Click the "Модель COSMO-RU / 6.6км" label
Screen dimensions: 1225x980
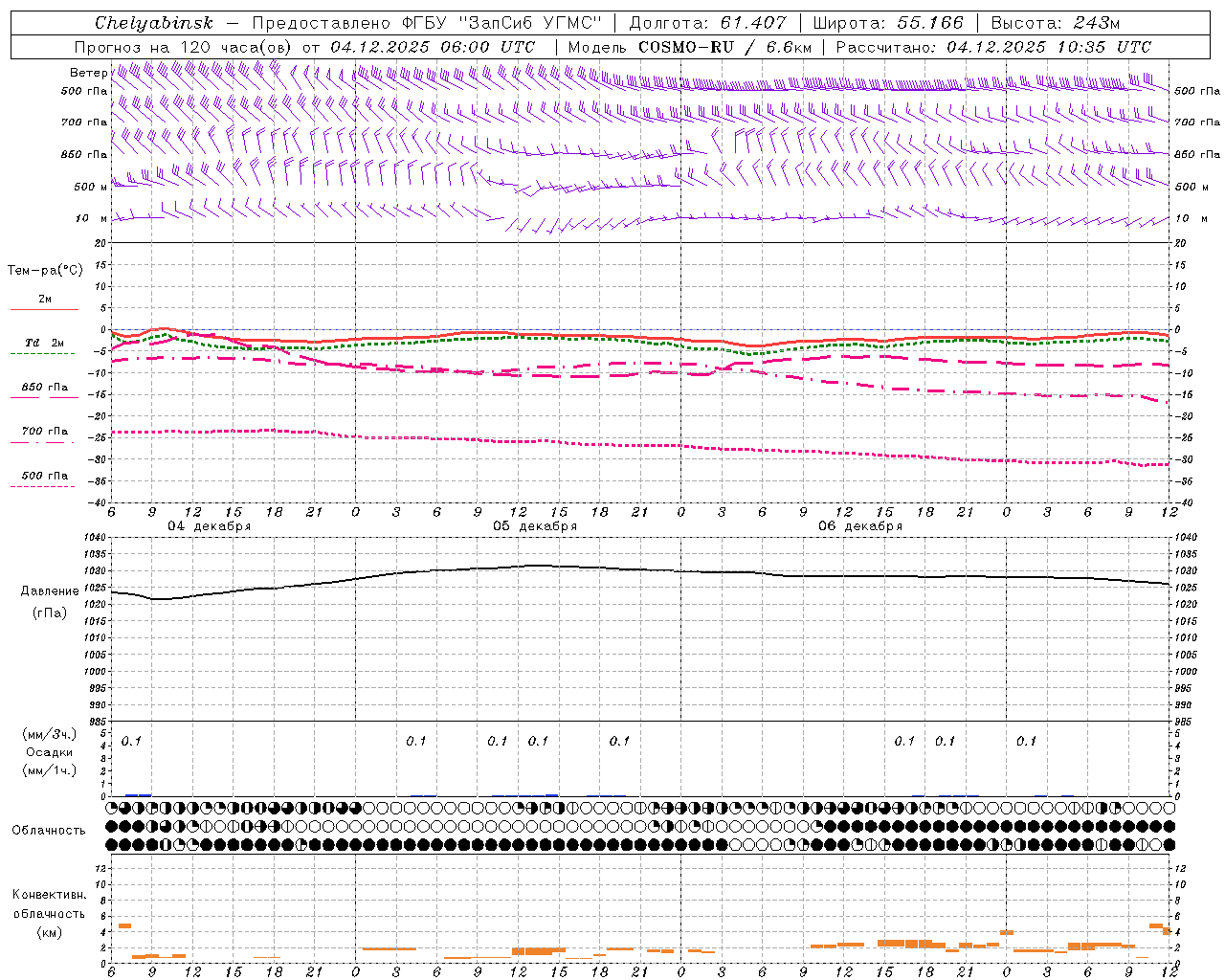coord(690,47)
